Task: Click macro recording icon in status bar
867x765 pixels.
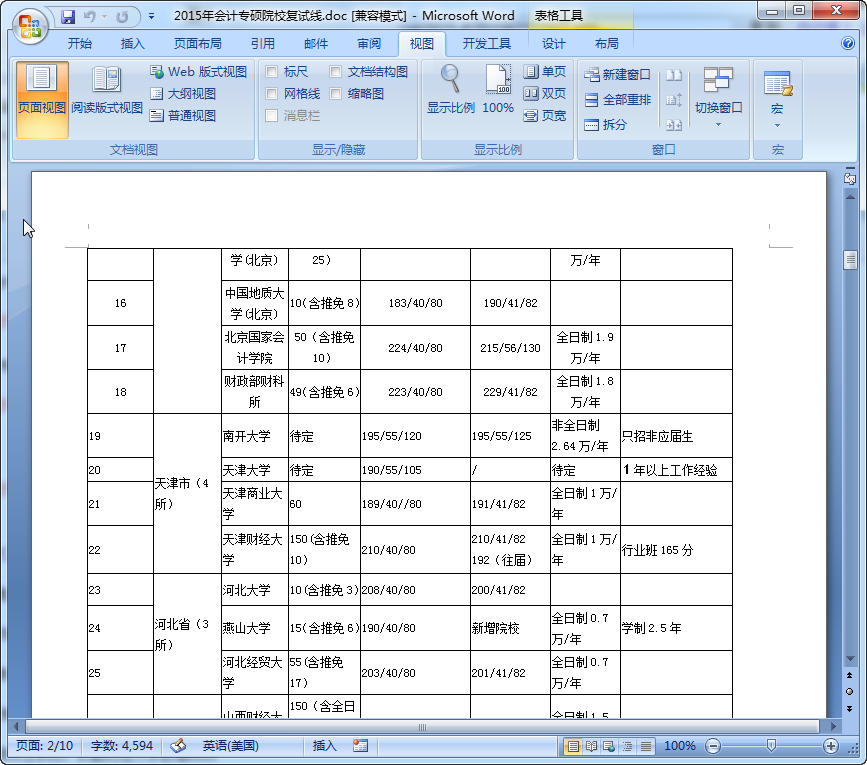Action: (361, 746)
